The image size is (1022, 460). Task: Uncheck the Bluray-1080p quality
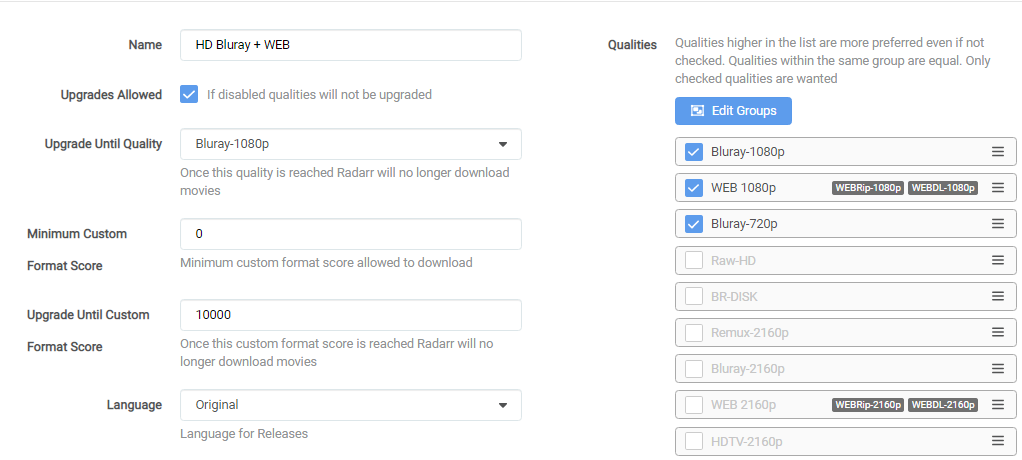(694, 152)
